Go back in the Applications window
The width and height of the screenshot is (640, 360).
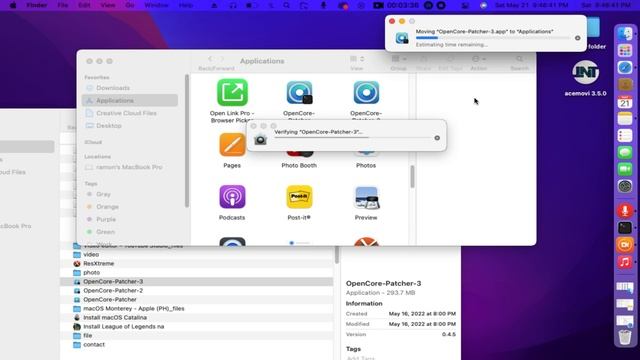point(210,59)
